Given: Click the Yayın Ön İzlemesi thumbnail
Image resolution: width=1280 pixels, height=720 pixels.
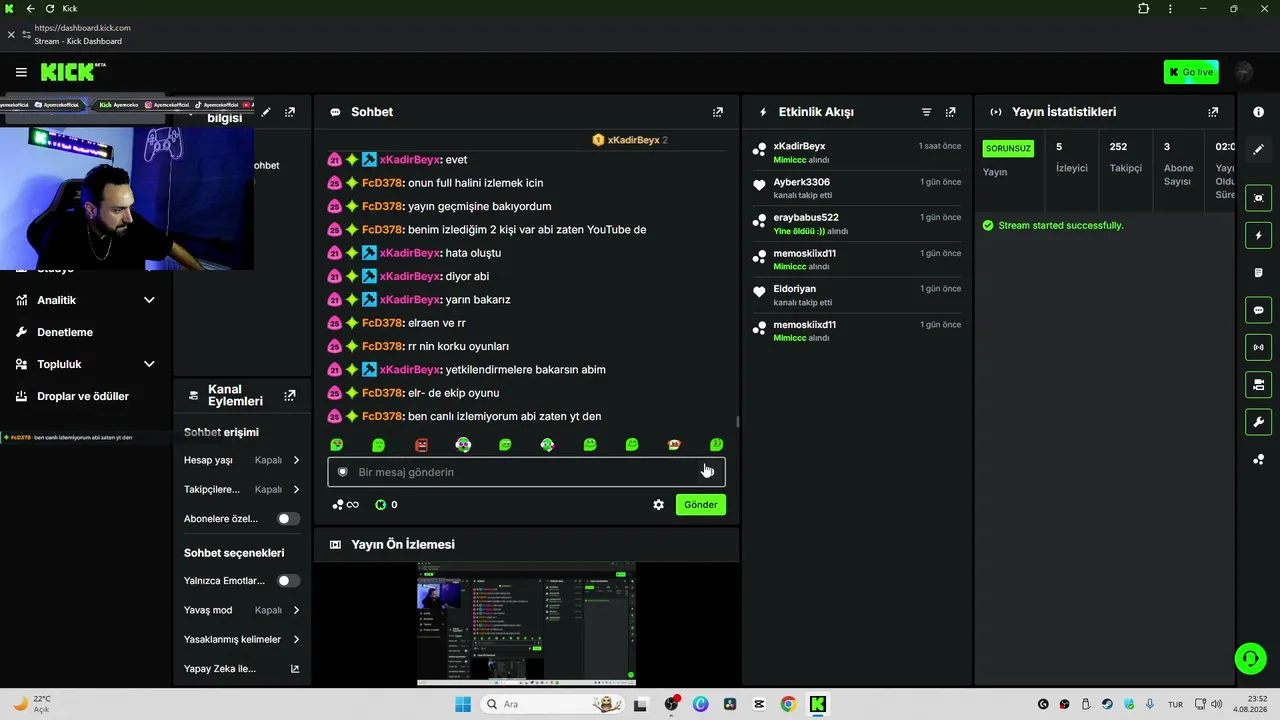Looking at the screenshot, I should (526, 624).
